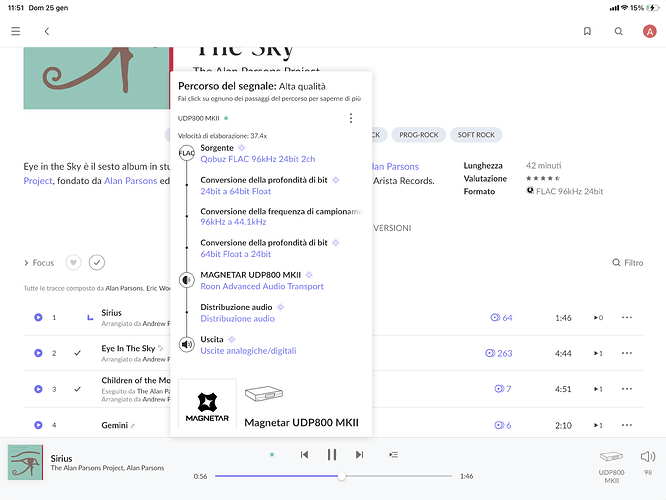
Task: Expand the Focus options
Action: pos(39,263)
